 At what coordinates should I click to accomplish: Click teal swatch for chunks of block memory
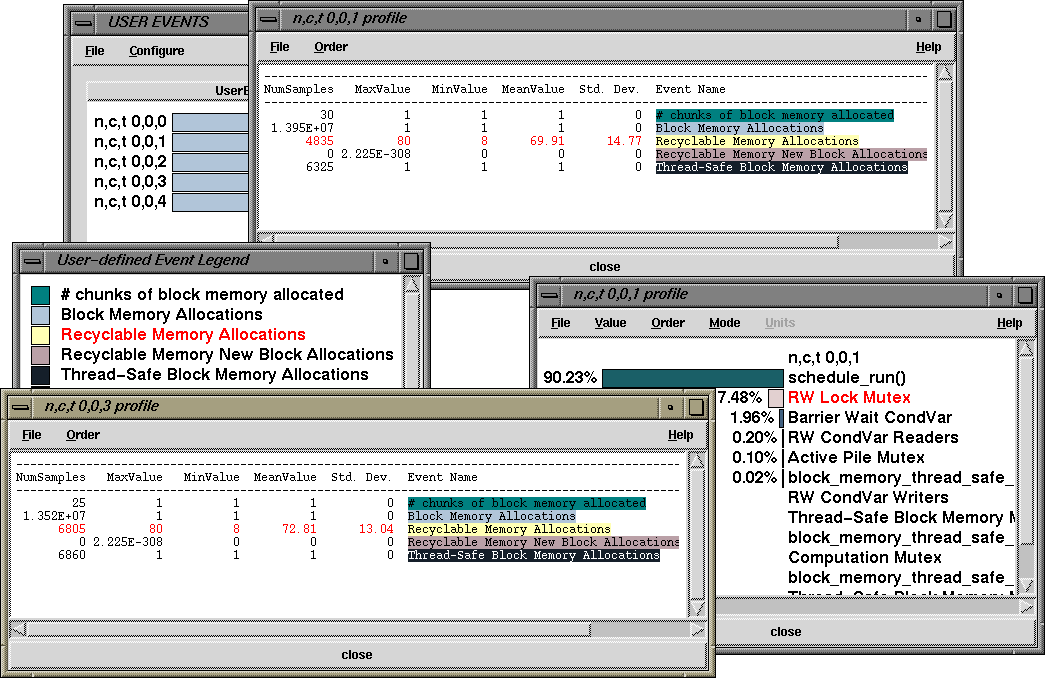(x=41, y=295)
